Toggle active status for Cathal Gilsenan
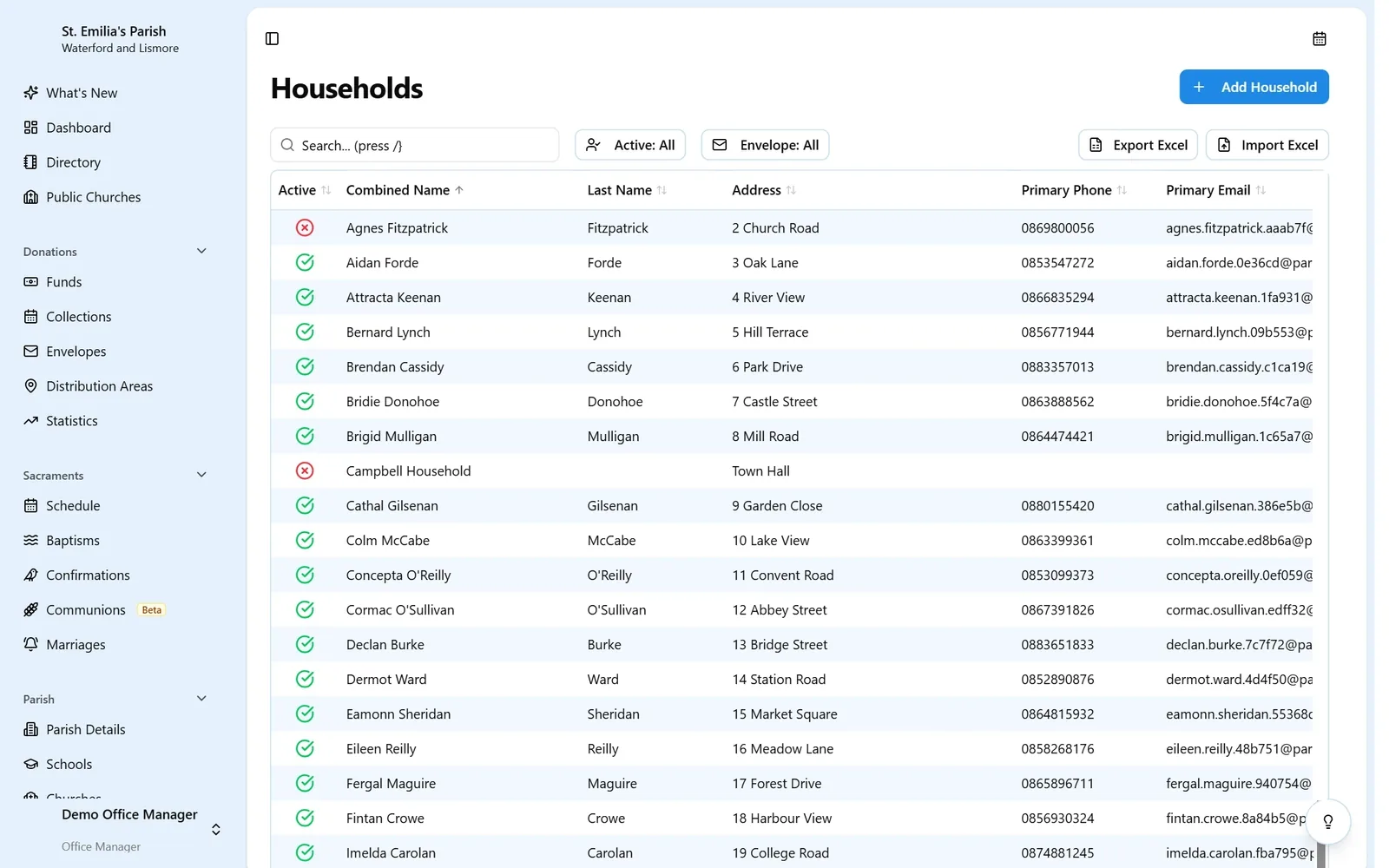This screenshot has width=1389, height=868. point(305,505)
